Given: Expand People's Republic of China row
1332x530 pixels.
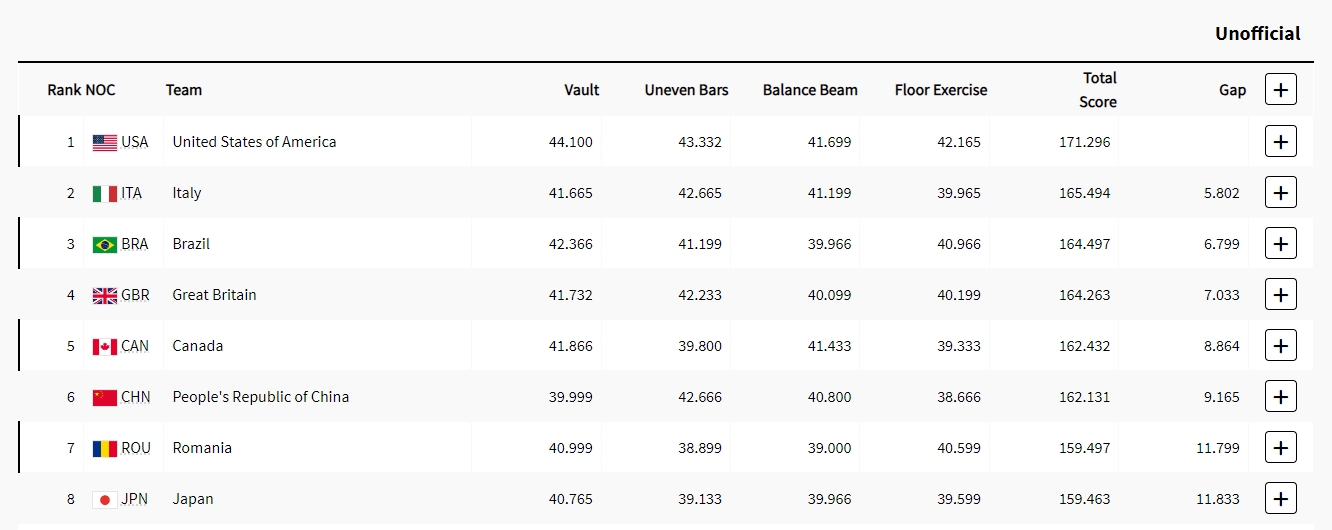Looking at the screenshot, I should [1281, 397].
